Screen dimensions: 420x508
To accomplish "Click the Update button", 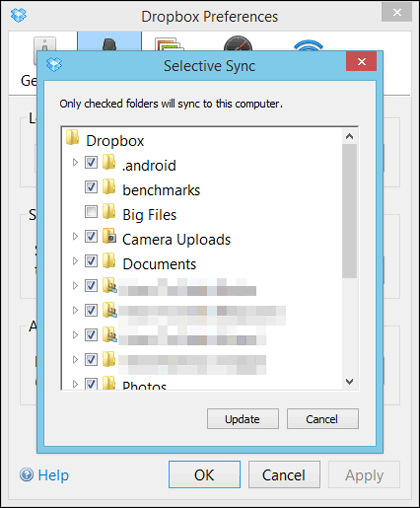I will pyautogui.click(x=243, y=419).
